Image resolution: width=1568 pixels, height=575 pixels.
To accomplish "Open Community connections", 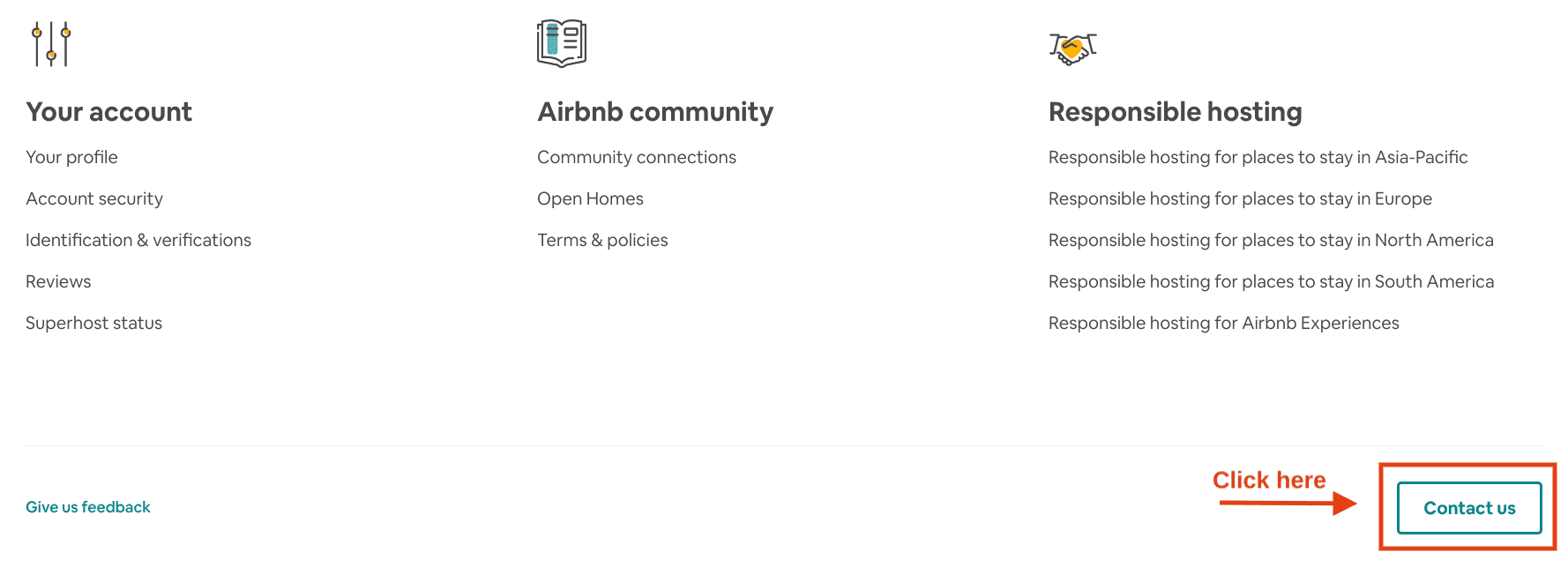I will point(636,157).
